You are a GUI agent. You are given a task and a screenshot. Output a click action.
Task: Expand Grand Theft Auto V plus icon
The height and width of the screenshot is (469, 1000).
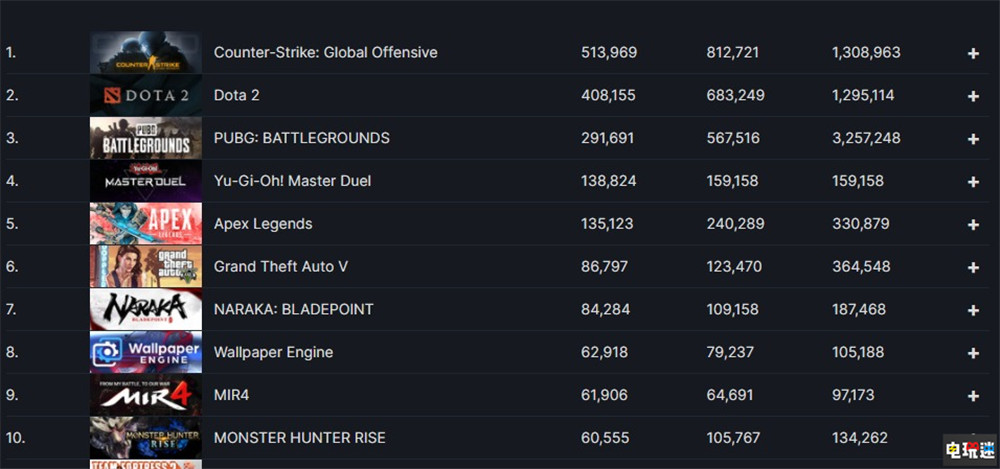(x=973, y=268)
